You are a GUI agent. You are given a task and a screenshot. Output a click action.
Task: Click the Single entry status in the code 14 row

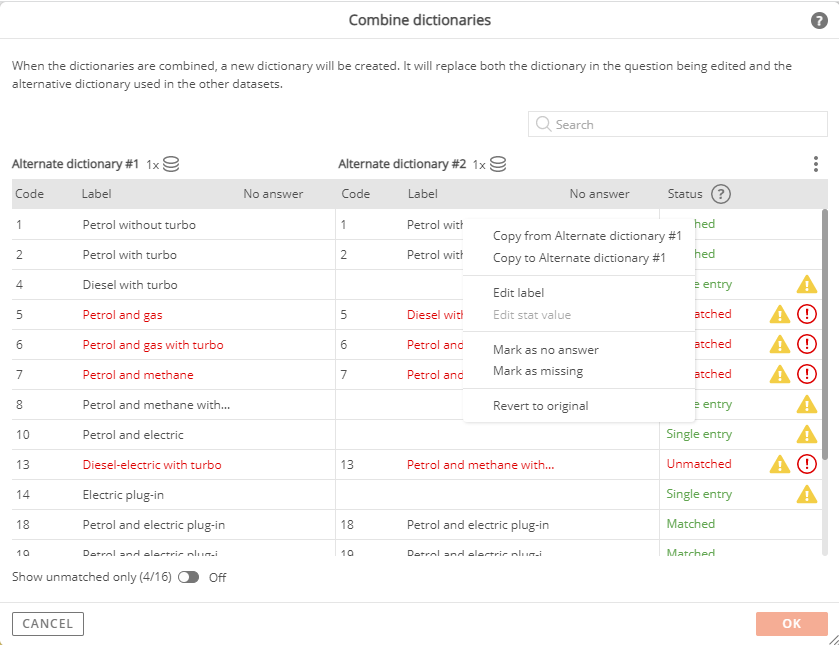coord(699,494)
